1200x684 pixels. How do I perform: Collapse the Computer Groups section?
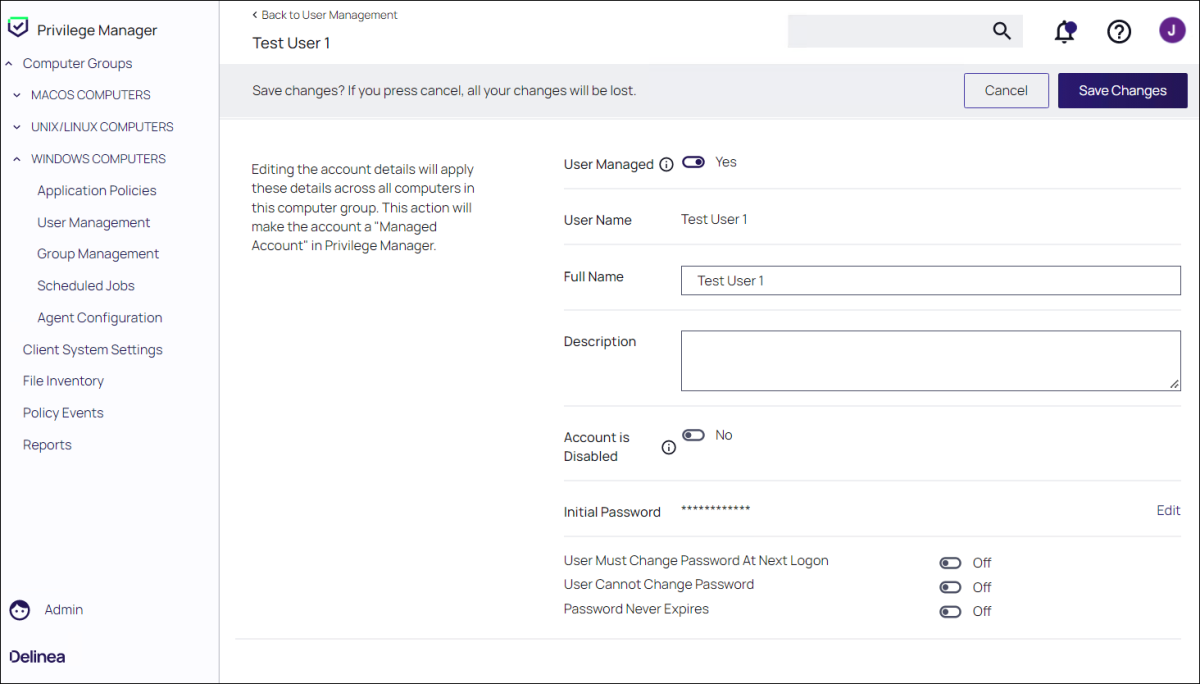[9, 64]
